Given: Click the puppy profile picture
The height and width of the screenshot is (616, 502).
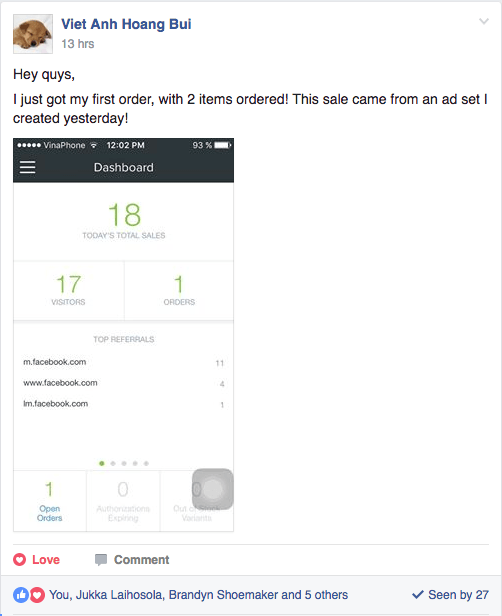Looking at the screenshot, I should 33,34.
